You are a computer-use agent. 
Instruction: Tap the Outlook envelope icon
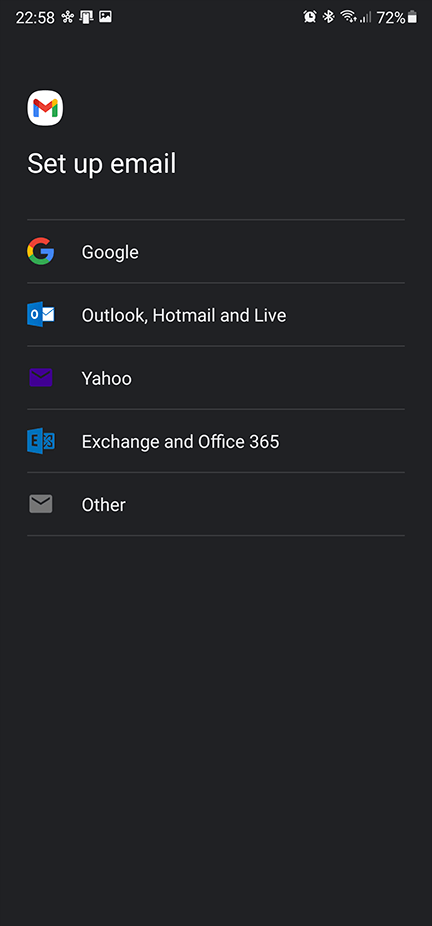[x=41, y=315]
